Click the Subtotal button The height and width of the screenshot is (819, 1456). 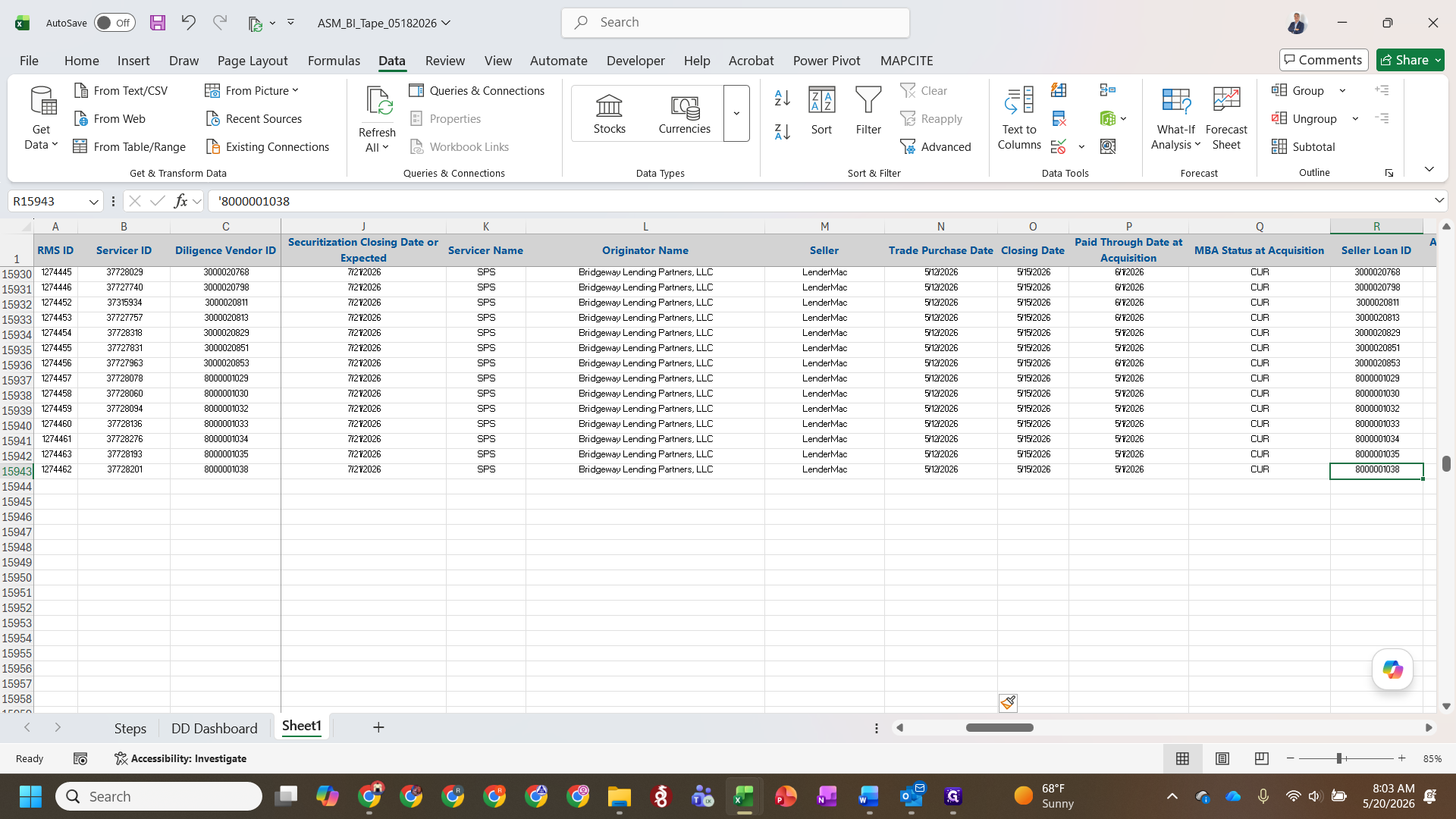pos(1304,146)
